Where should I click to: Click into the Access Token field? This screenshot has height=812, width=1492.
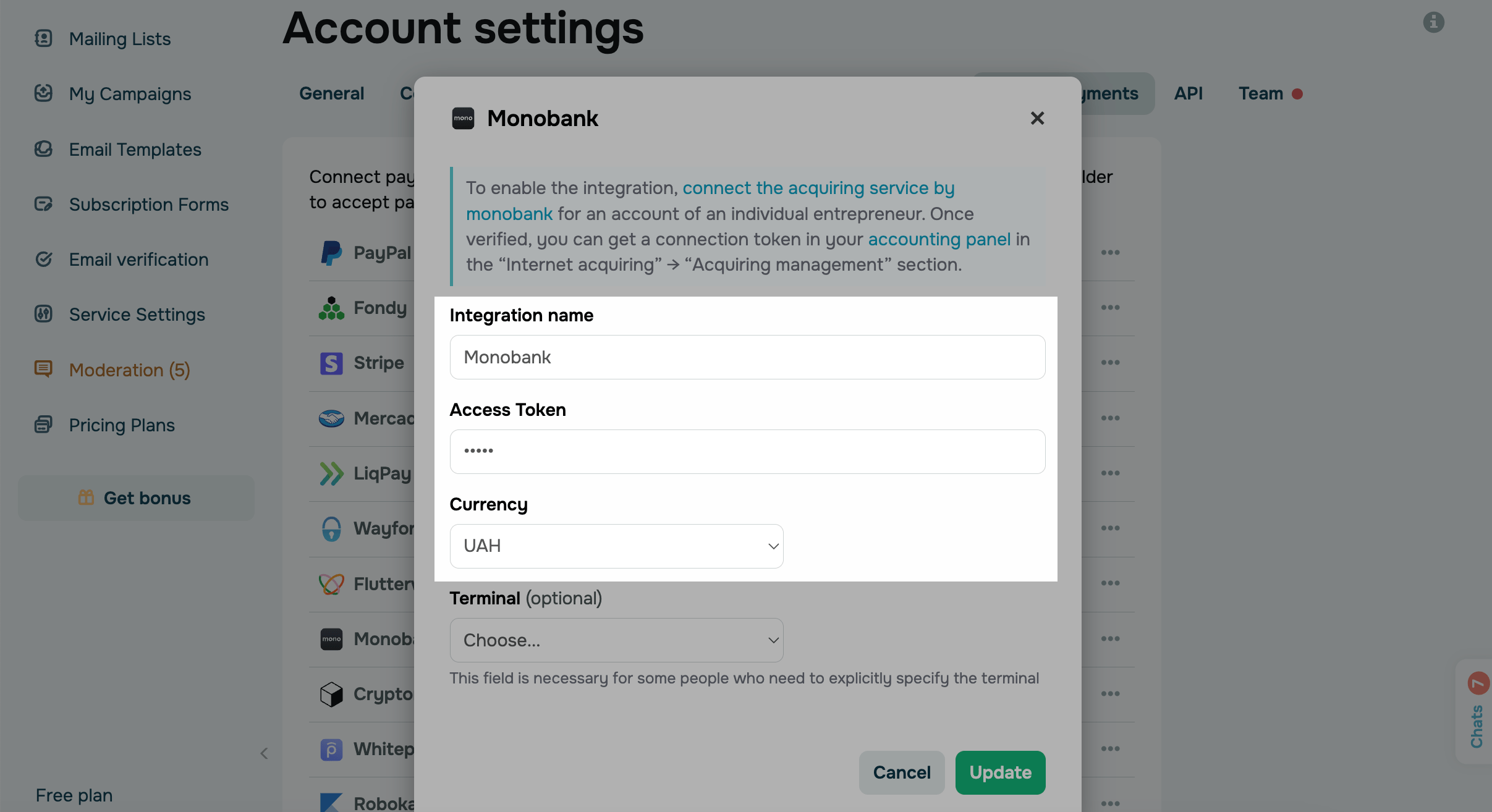747,452
